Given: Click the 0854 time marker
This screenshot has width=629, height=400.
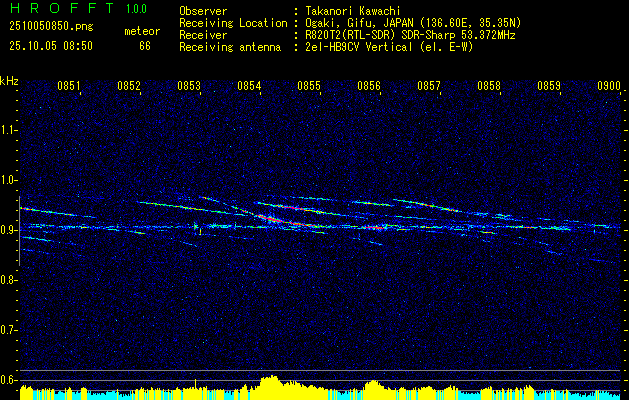Looking at the screenshot, I should pos(249,86).
